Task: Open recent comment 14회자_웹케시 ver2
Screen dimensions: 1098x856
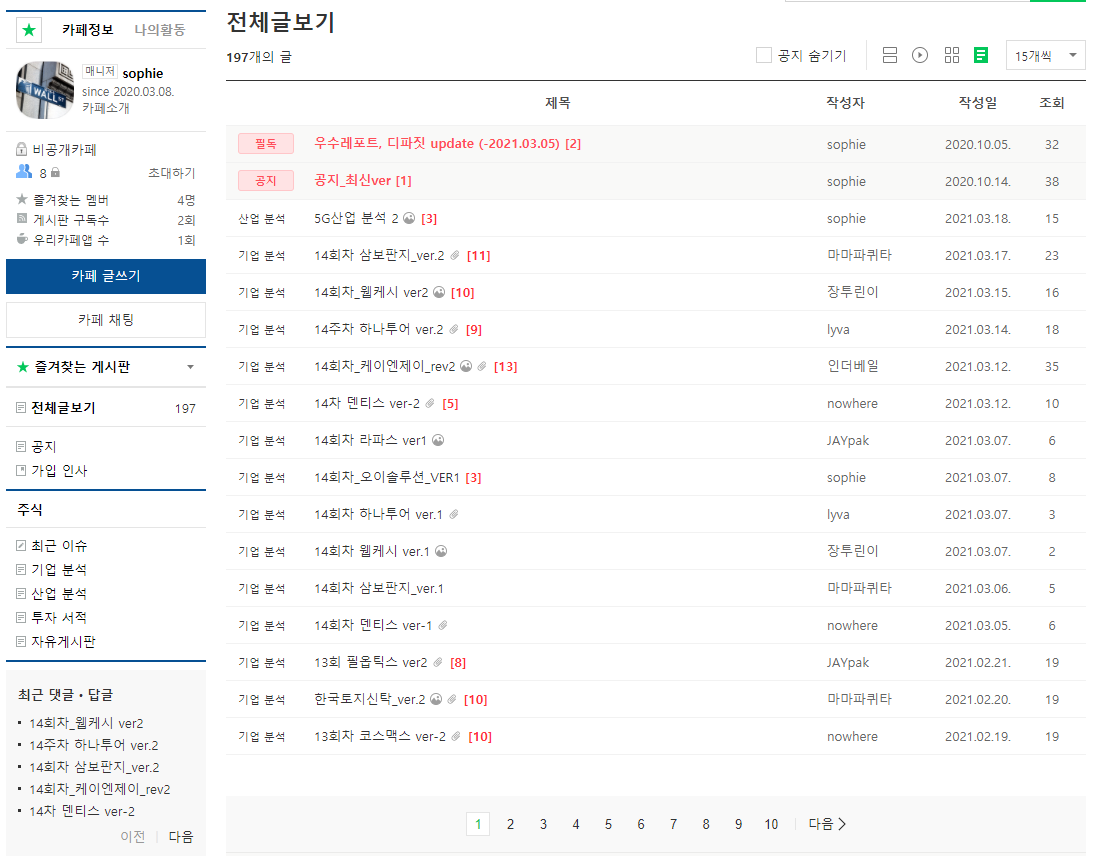Action: [86, 723]
